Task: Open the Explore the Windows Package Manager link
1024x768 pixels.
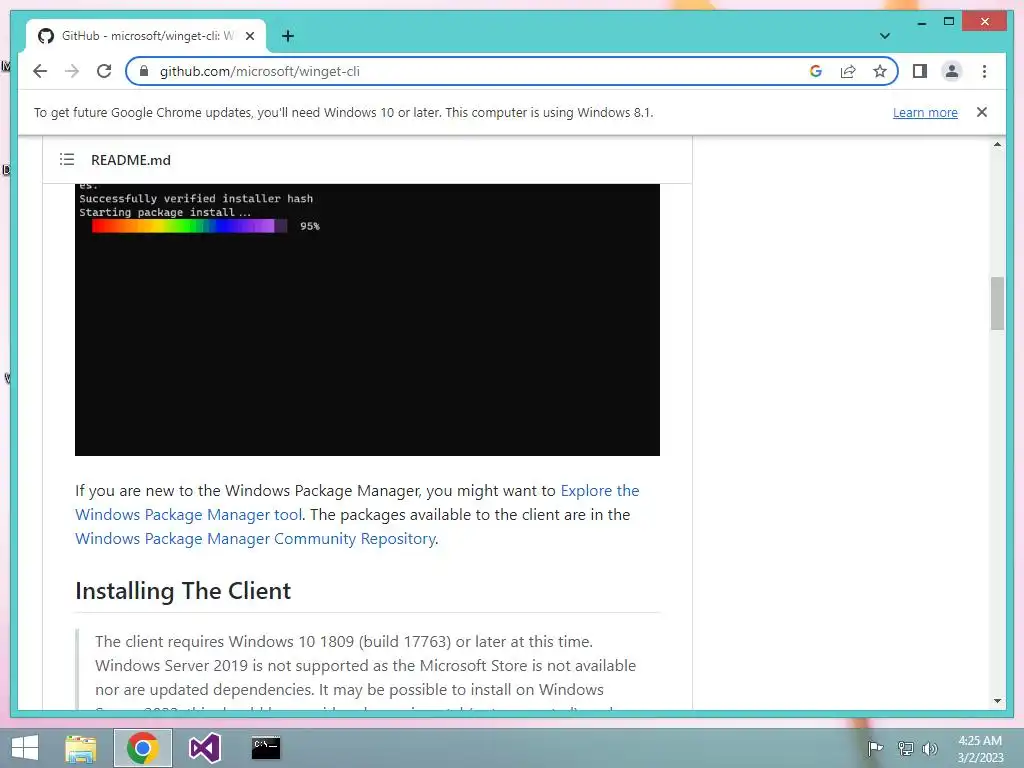Action: 357,502
